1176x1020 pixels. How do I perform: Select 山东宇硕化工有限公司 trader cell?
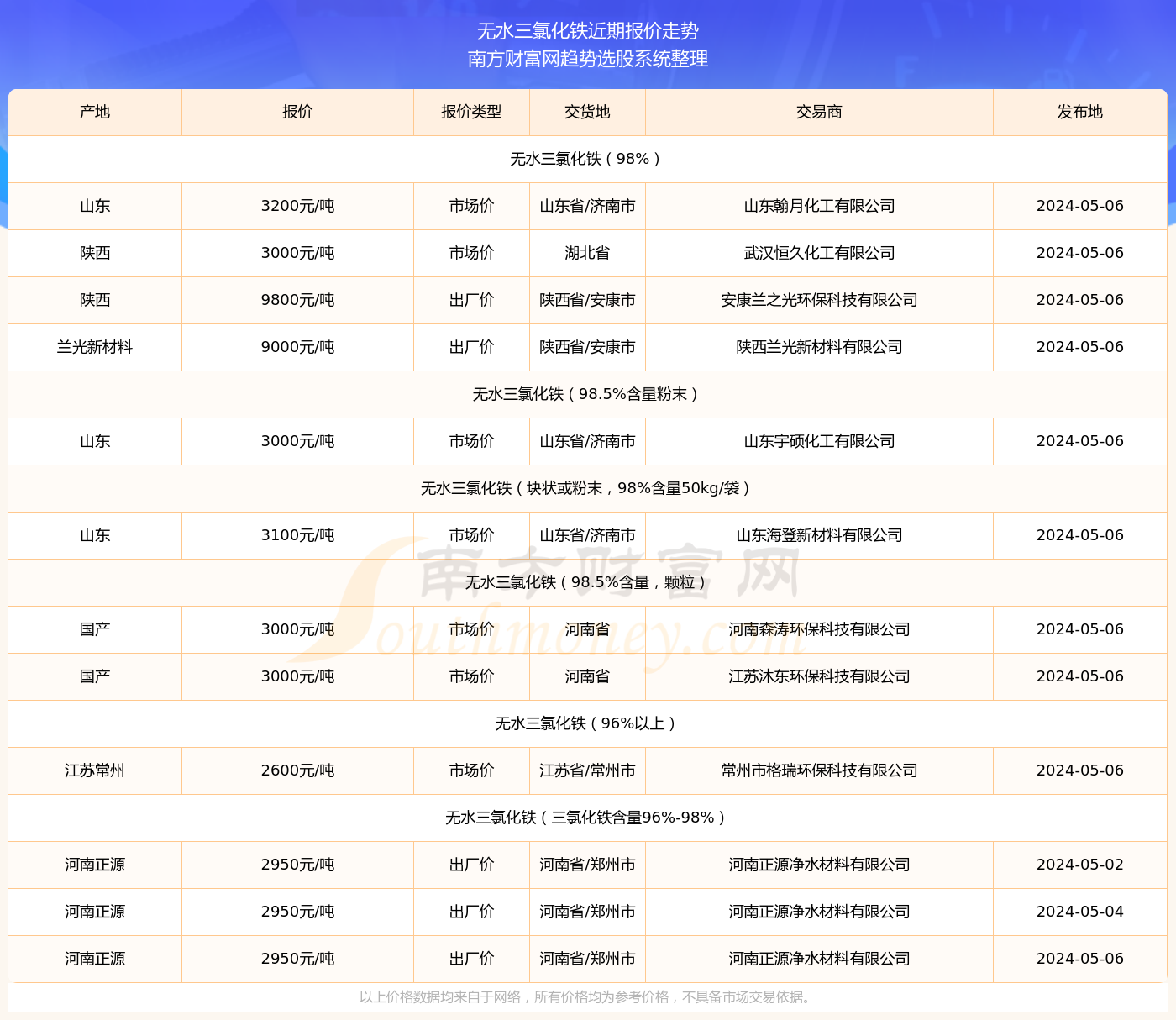pos(819,441)
